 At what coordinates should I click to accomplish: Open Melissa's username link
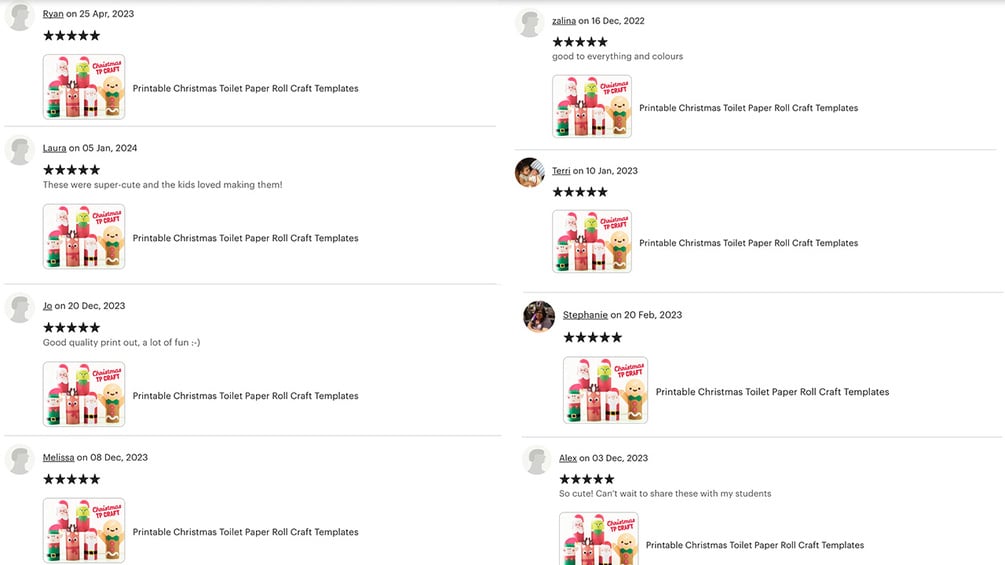[x=58, y=457]
